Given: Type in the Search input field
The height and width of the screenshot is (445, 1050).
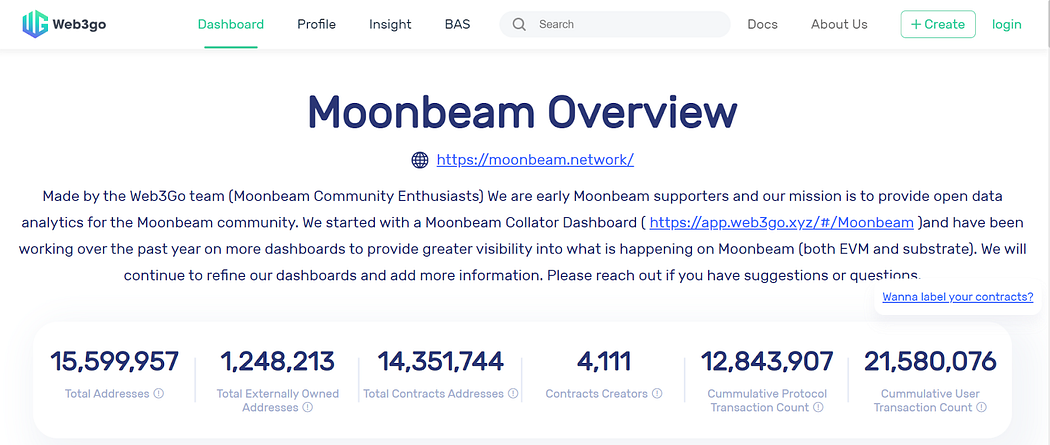Looking at the screenshot, I should point(630,24).
